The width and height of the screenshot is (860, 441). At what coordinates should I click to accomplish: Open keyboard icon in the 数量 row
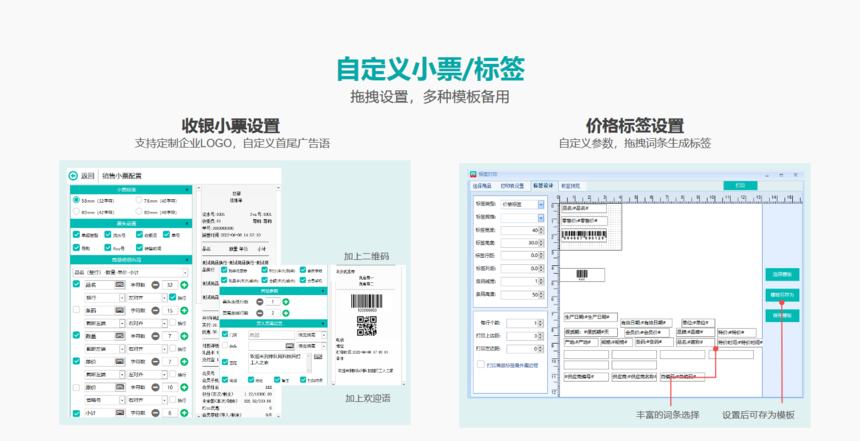[120, 336]
